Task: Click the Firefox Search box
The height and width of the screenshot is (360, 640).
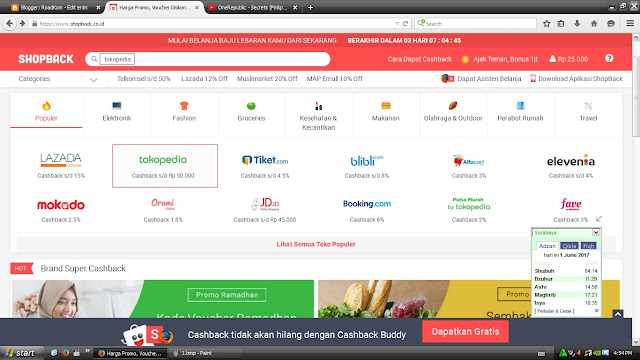Action: tap(476, 24)
